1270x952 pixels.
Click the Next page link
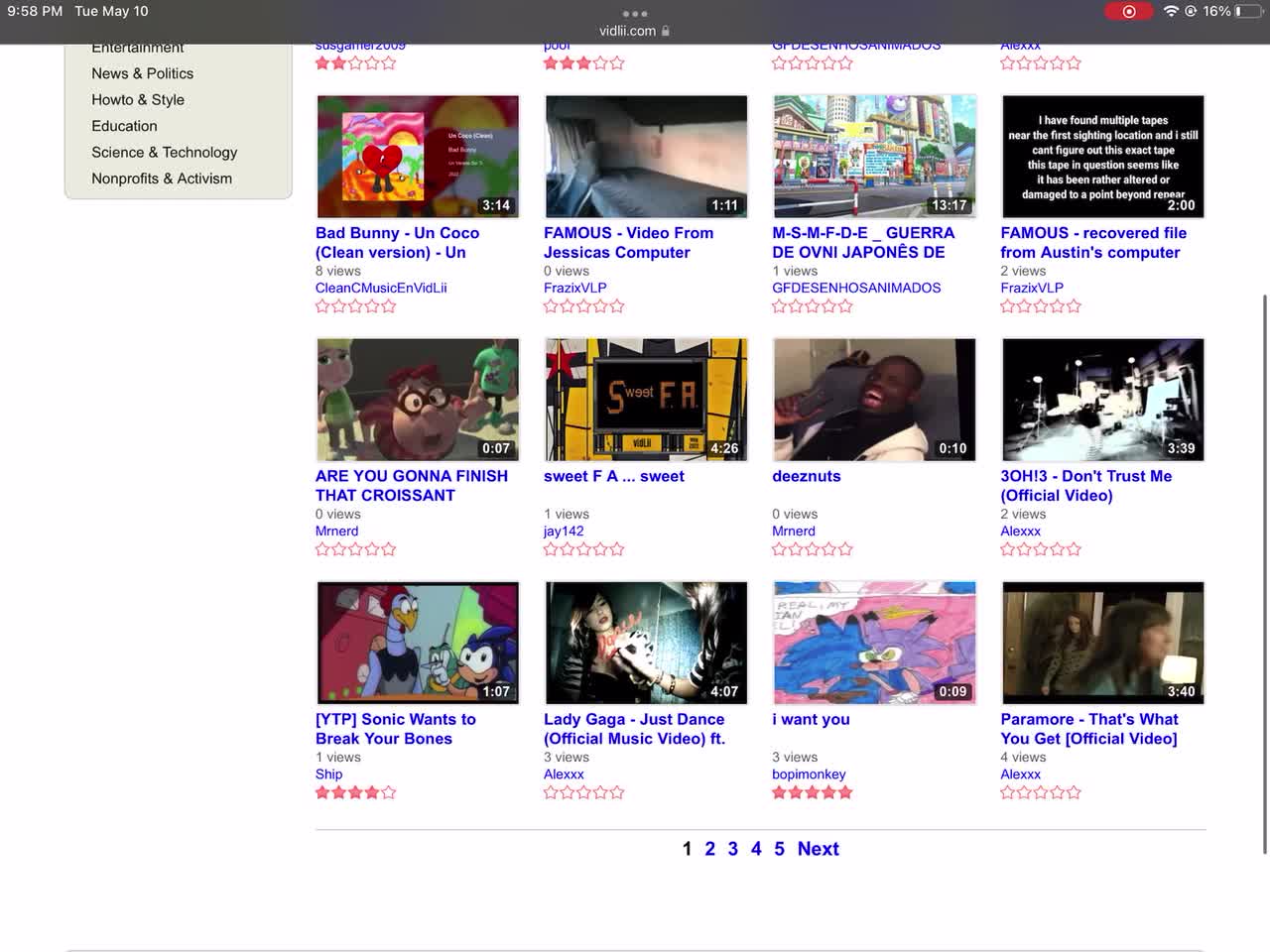click(819, 849)
